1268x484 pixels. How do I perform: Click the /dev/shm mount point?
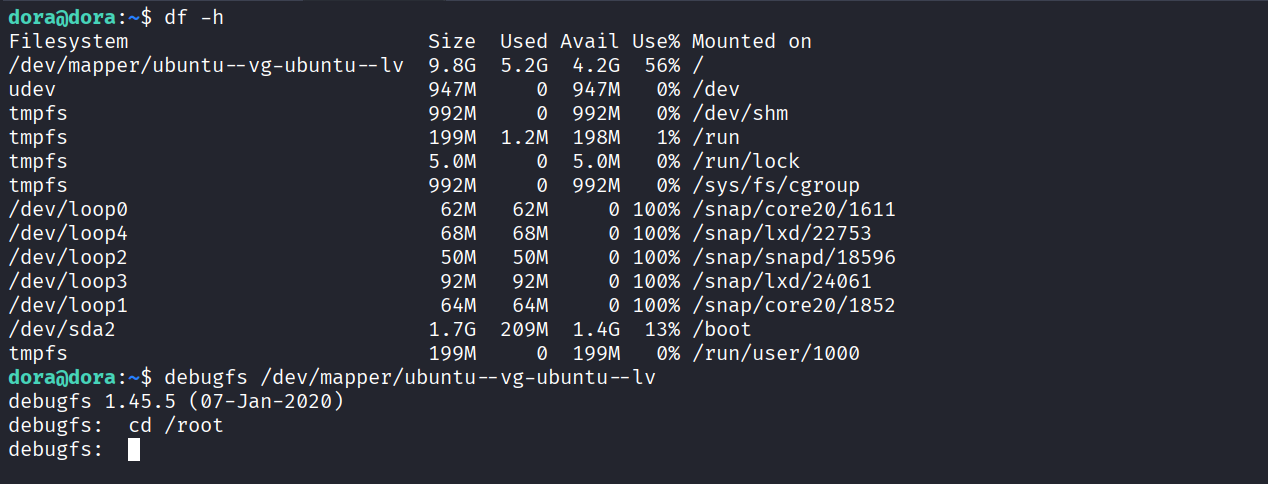[x=739, y=113]
